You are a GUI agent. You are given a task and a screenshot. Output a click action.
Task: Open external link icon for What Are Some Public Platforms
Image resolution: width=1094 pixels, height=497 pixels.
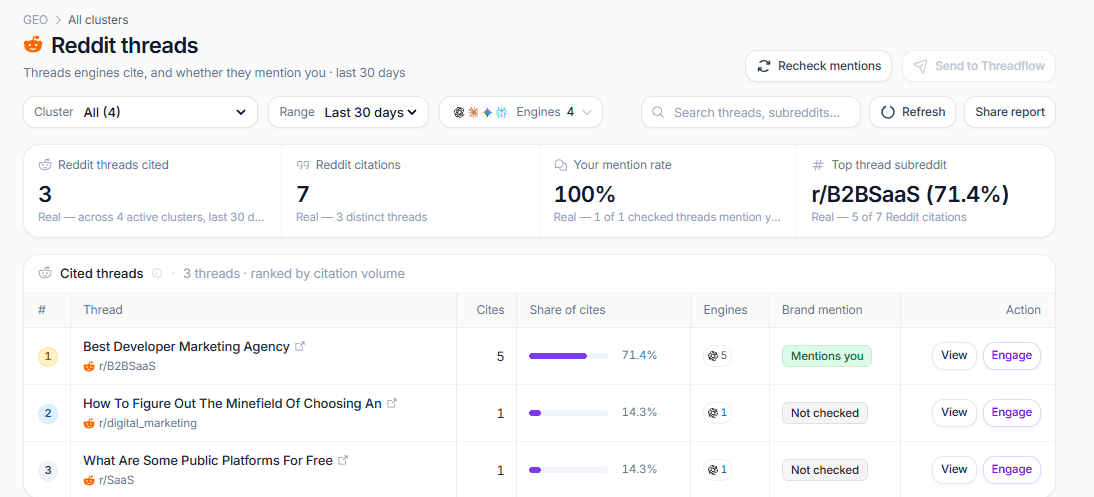pyautogui.click(x=343, y=460)
